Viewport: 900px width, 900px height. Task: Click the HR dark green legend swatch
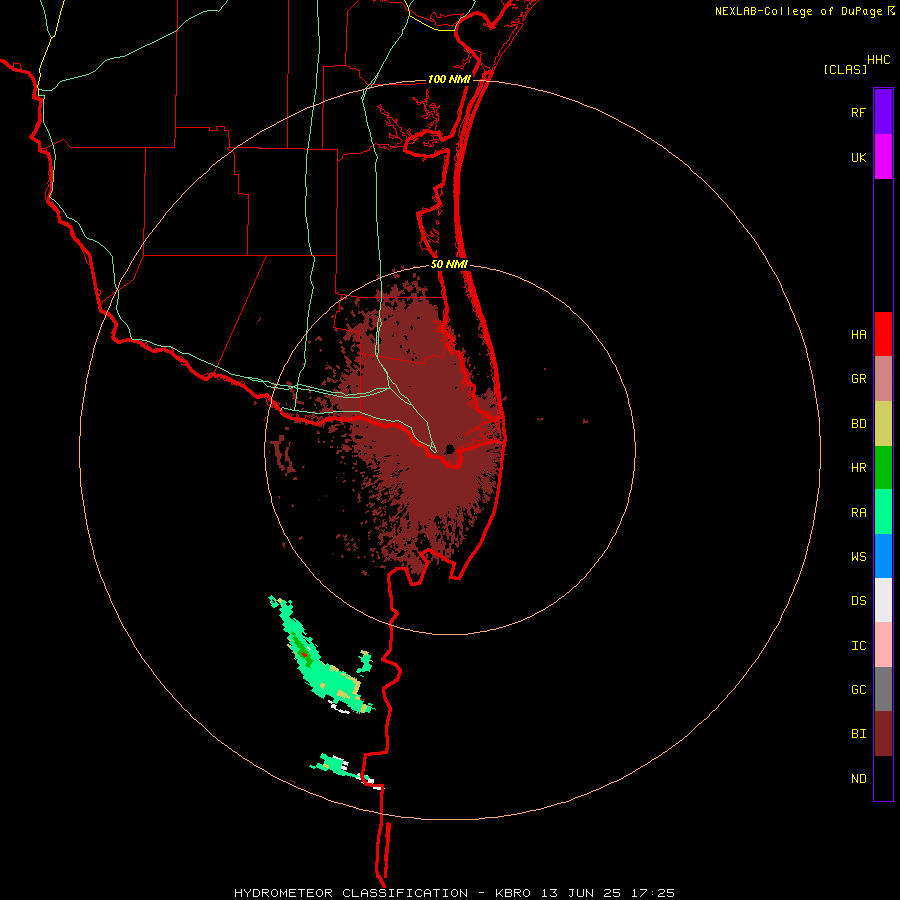tap(883, 468)
